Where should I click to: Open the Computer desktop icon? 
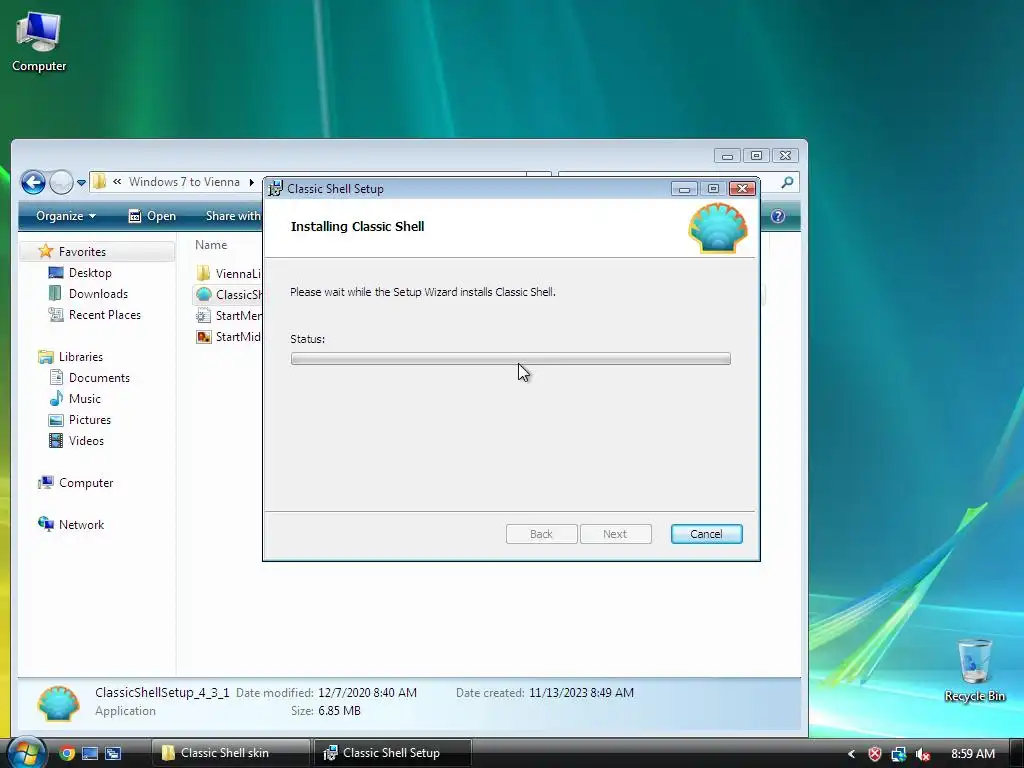(x=39, y=42)
